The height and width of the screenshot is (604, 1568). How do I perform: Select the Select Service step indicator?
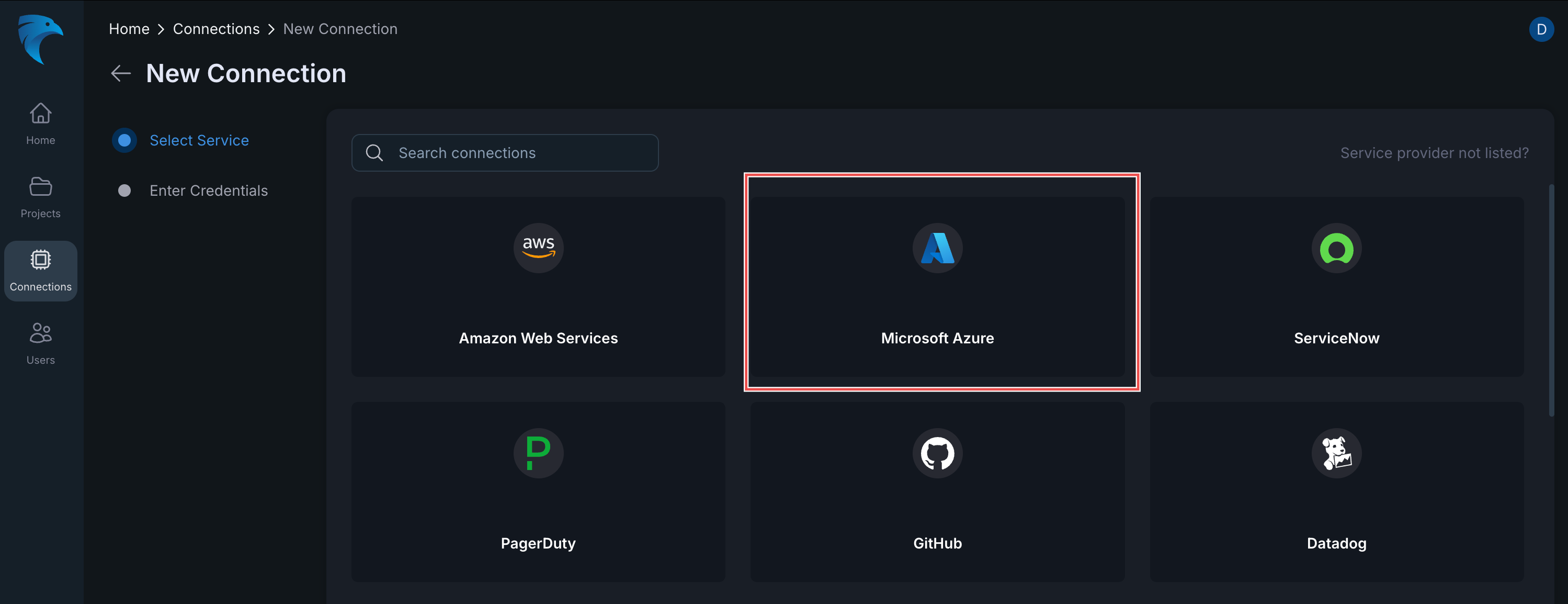pyautogui.click(x=124, y=141)
